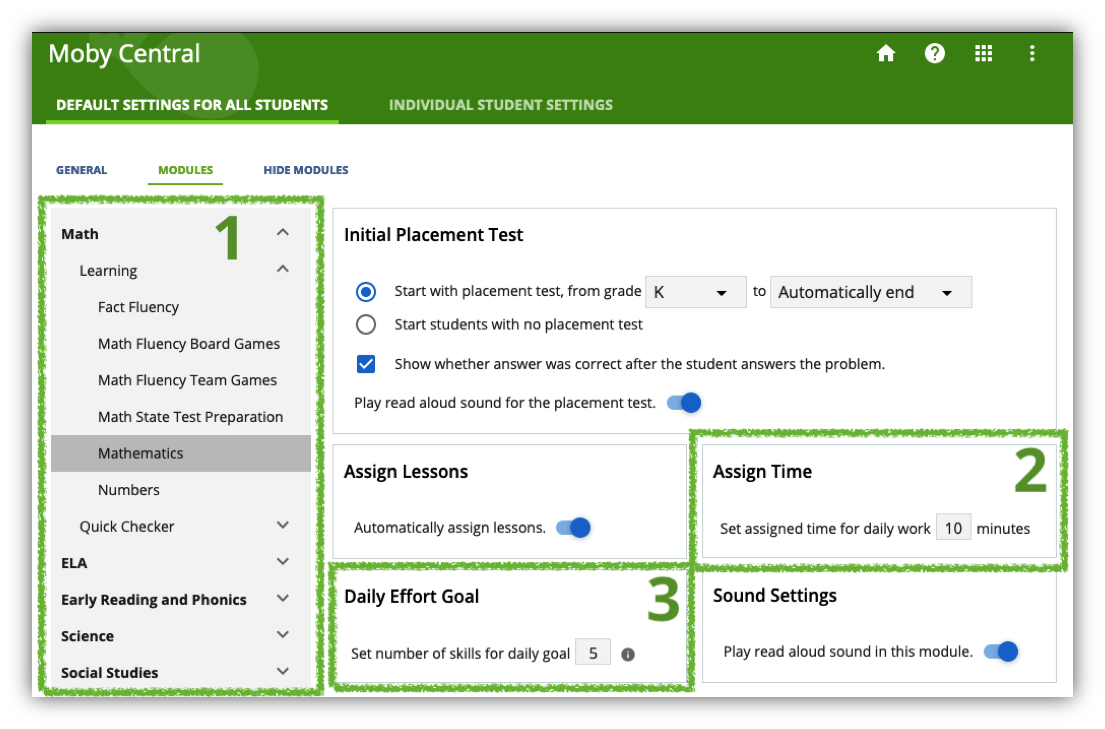Click the daily work minutes input field
This screenshot has height=729, width=1105.
click(953, 527)
